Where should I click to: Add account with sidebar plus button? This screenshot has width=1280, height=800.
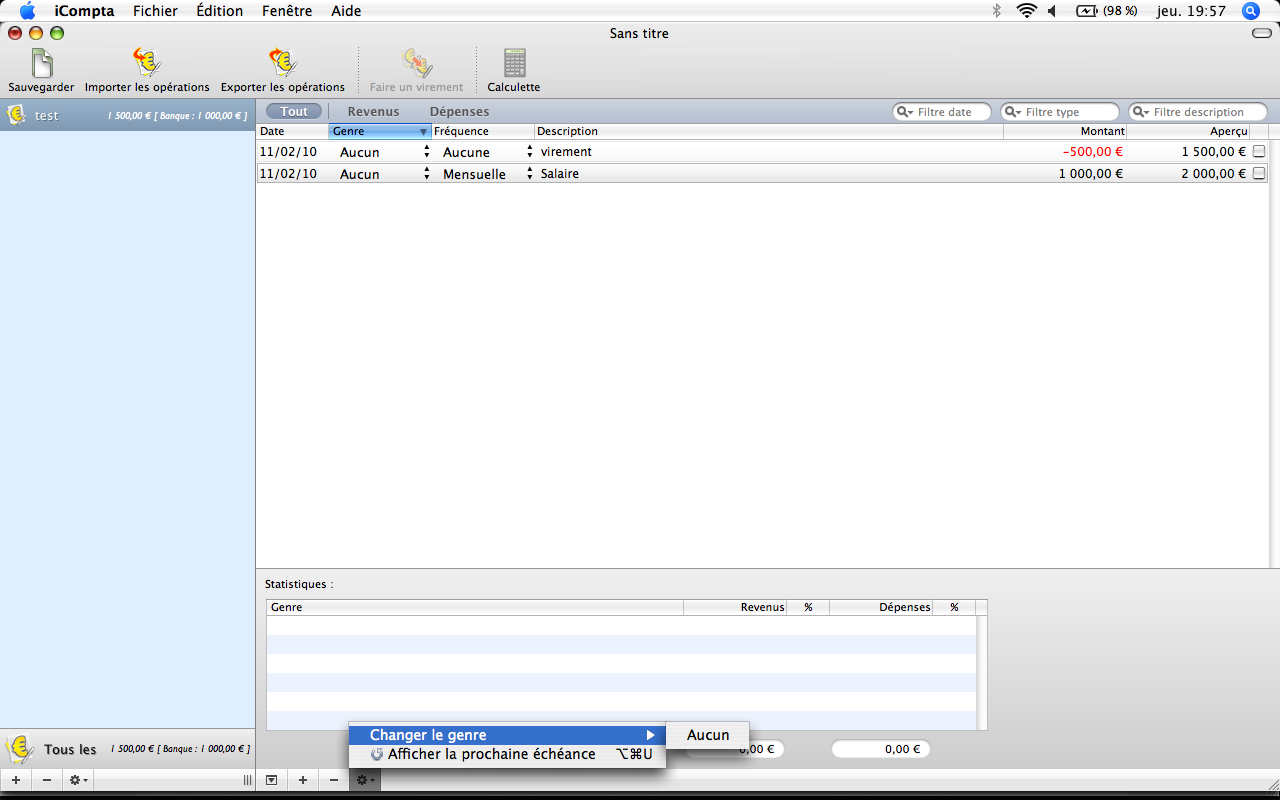coord(15,780)
